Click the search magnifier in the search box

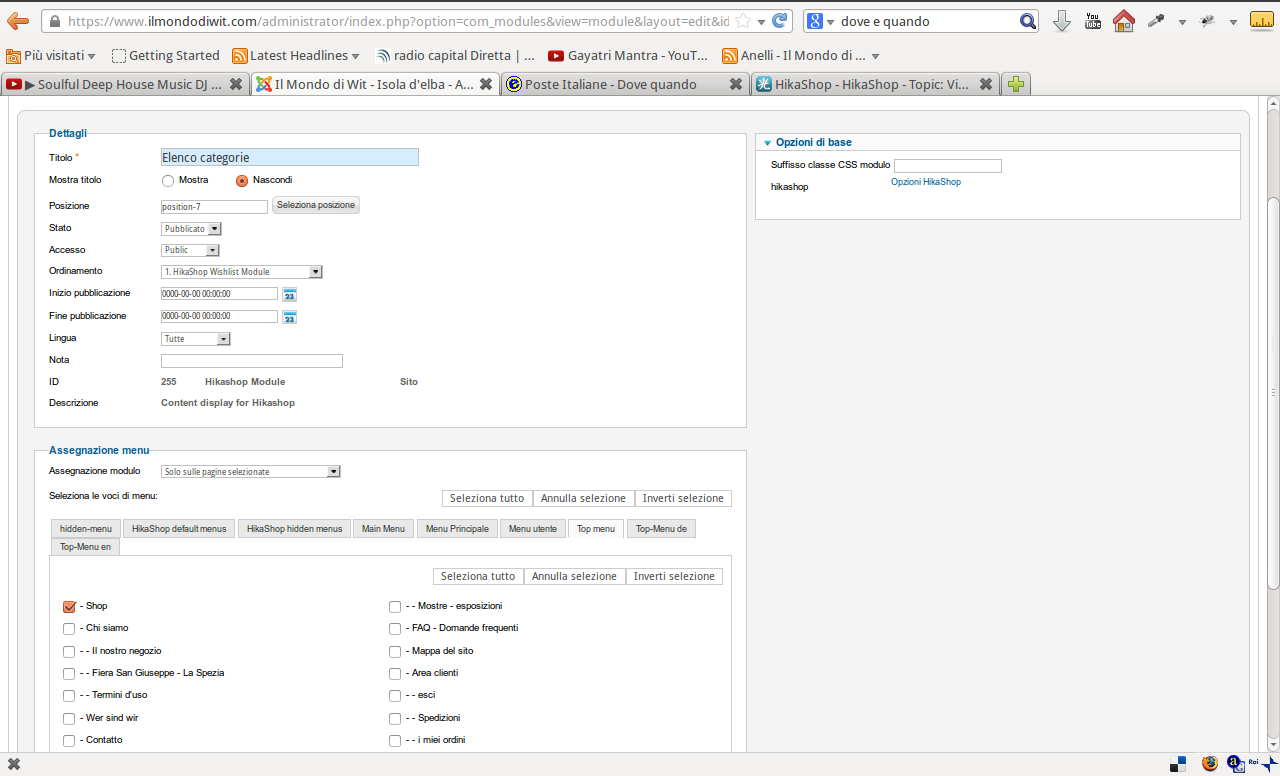1028,21
